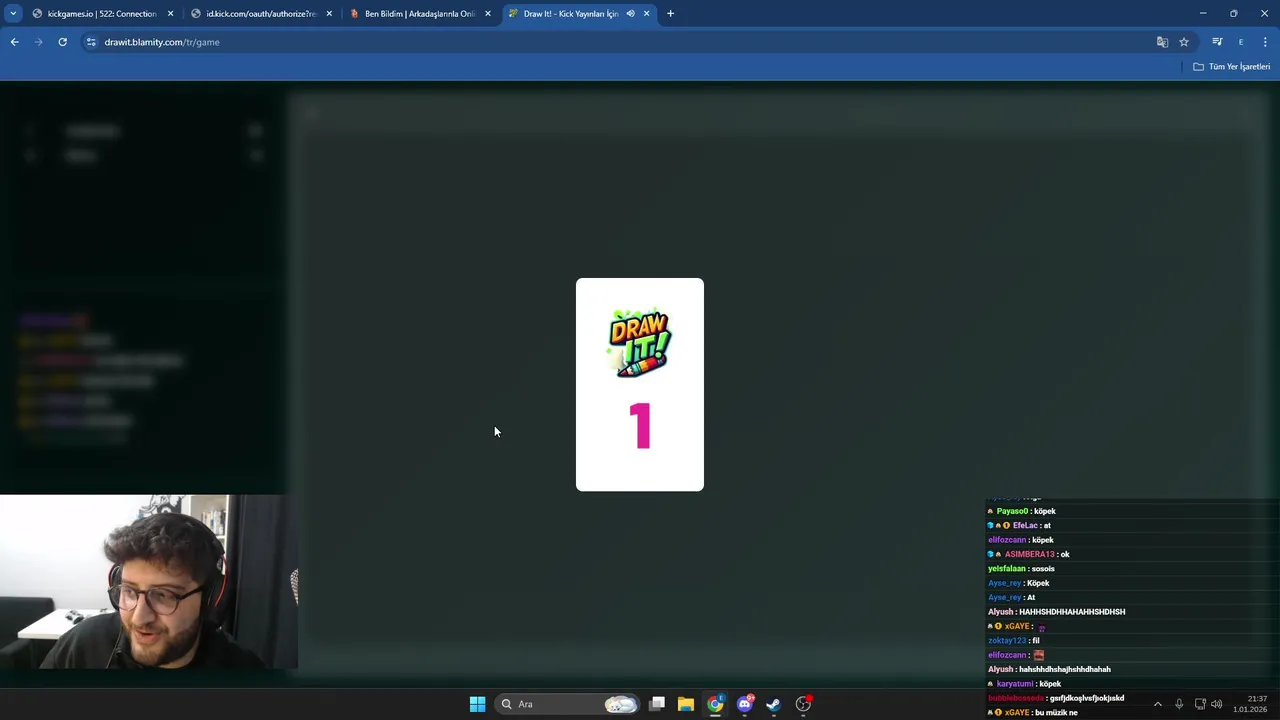Open Steam from the taskbar
Viewport: 1280px width, 720px height.
[773, 704]
